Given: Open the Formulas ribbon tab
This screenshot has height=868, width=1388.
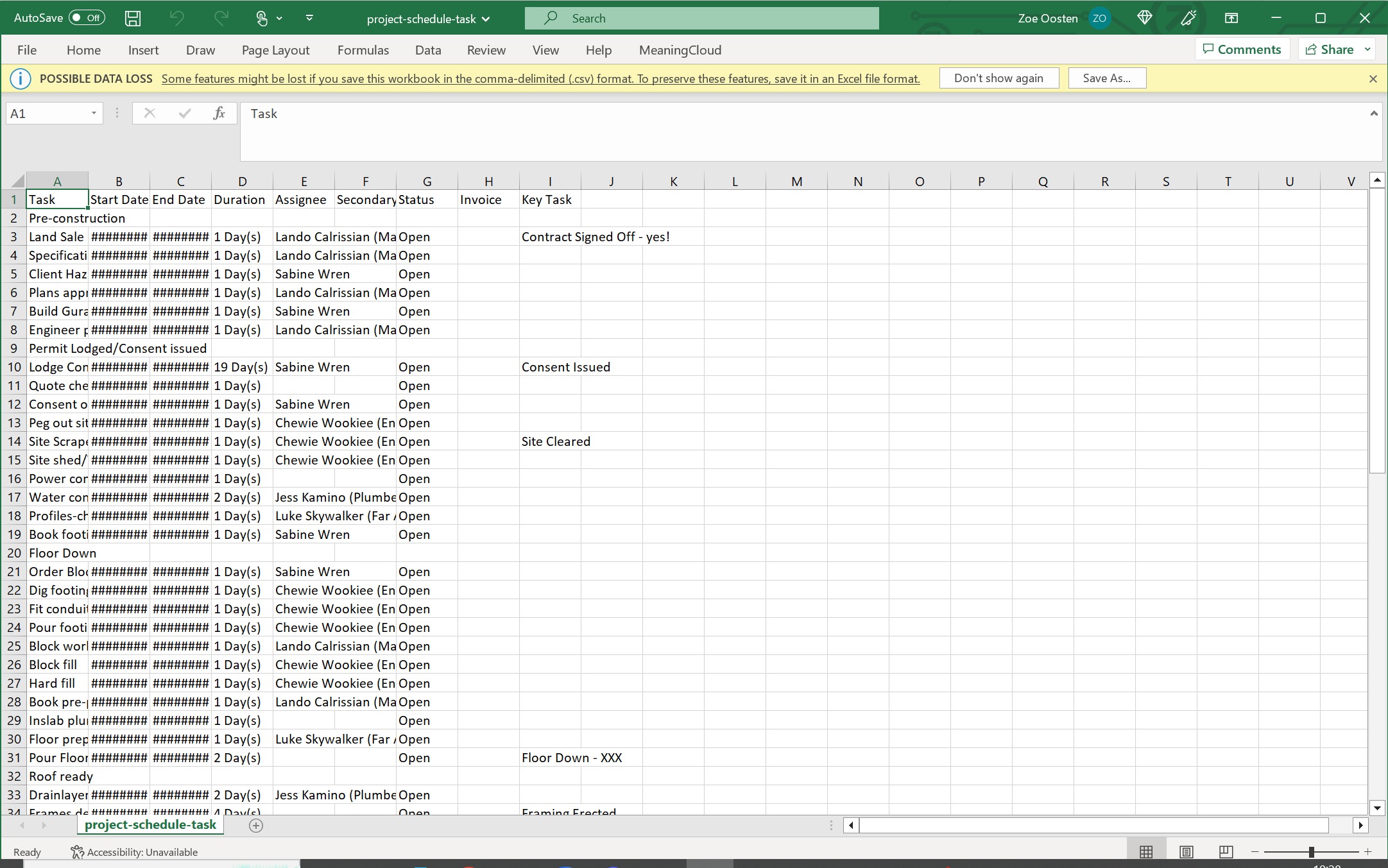Looking at the screenshot, I should click(x=363, y=50).
